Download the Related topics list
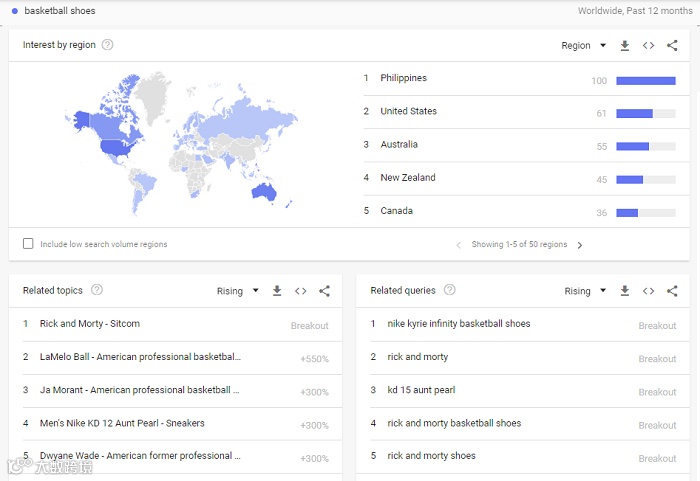Screen dimensions: 700x481 [x=277, y=291]
